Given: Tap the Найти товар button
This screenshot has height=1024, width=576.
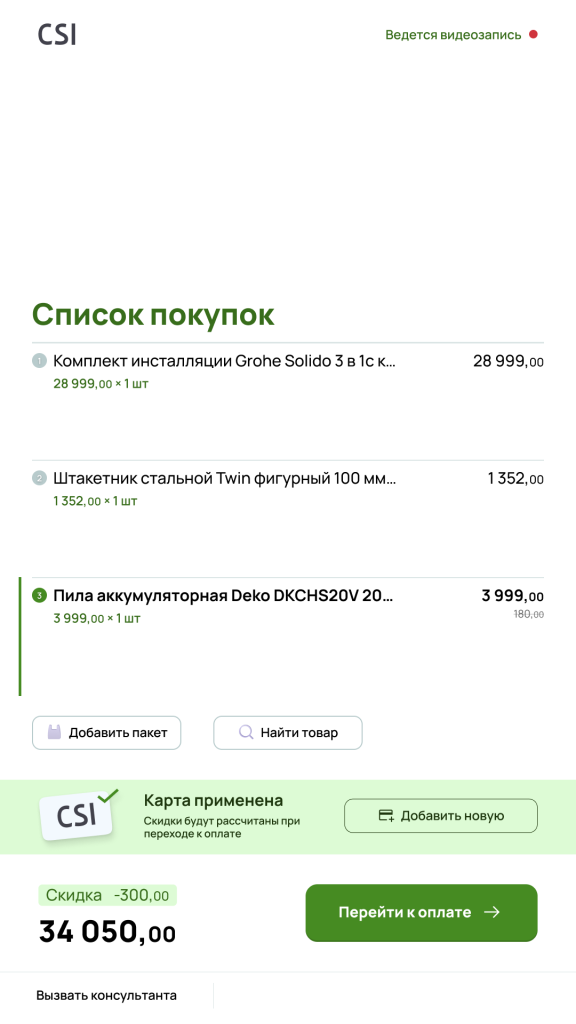Looking at the screenshot, I should coord(288,733).
